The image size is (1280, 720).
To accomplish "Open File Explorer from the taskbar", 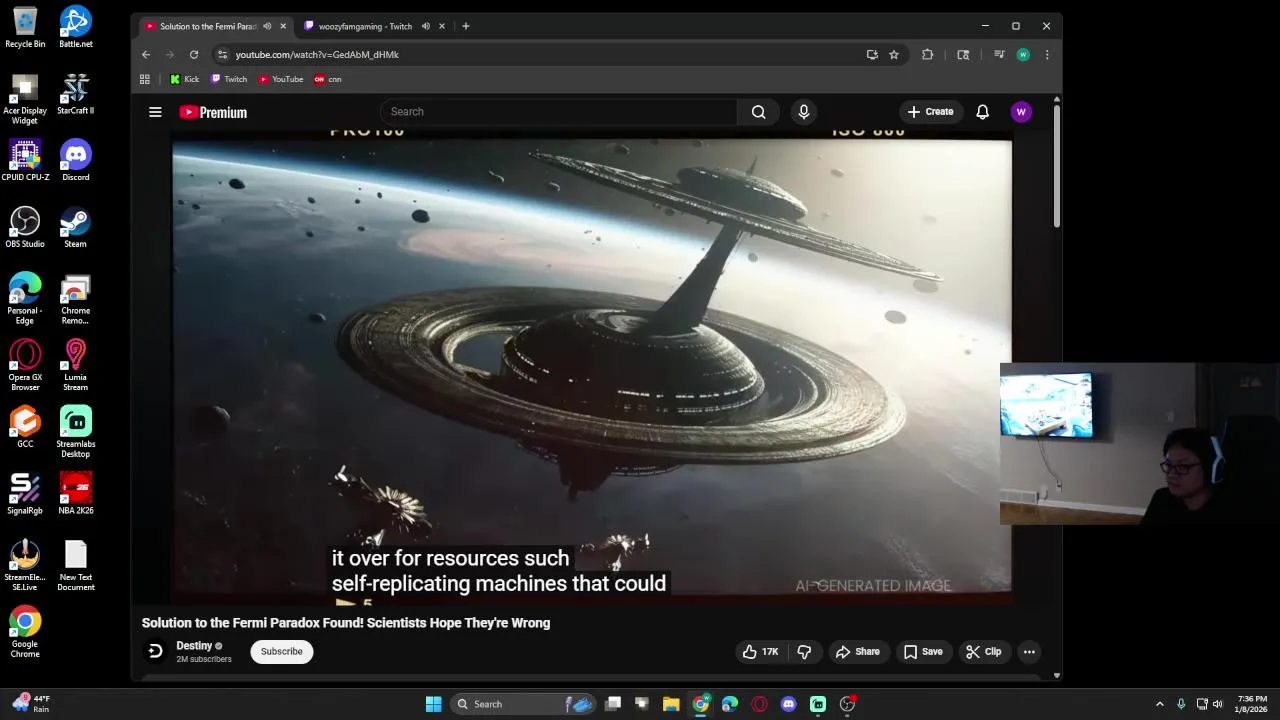I will [x=671, y=704].
